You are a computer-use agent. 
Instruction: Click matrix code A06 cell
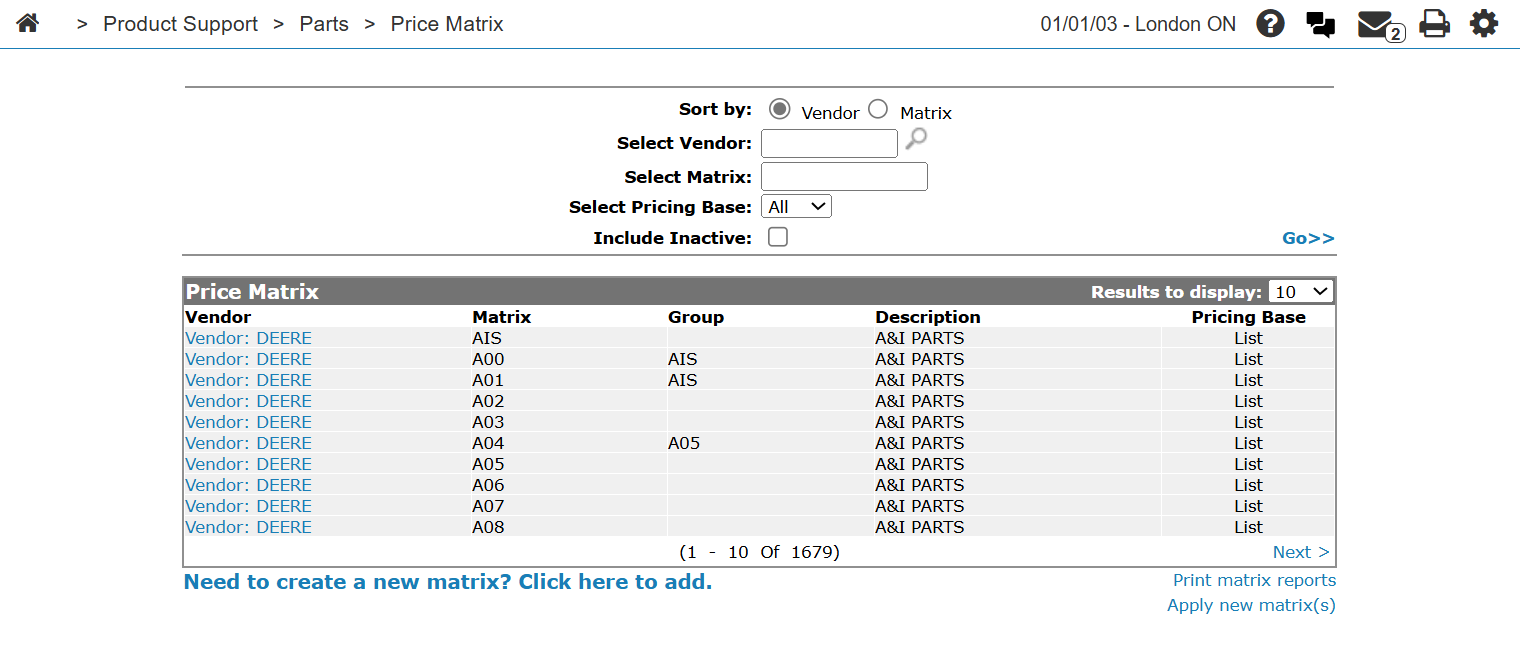[488, 485]
